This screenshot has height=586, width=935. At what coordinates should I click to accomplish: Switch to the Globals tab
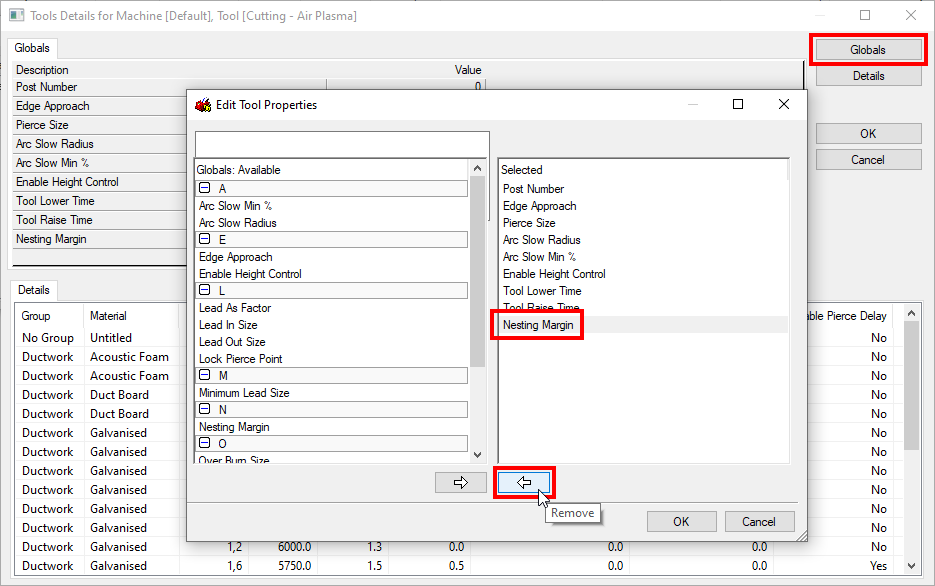32,47
